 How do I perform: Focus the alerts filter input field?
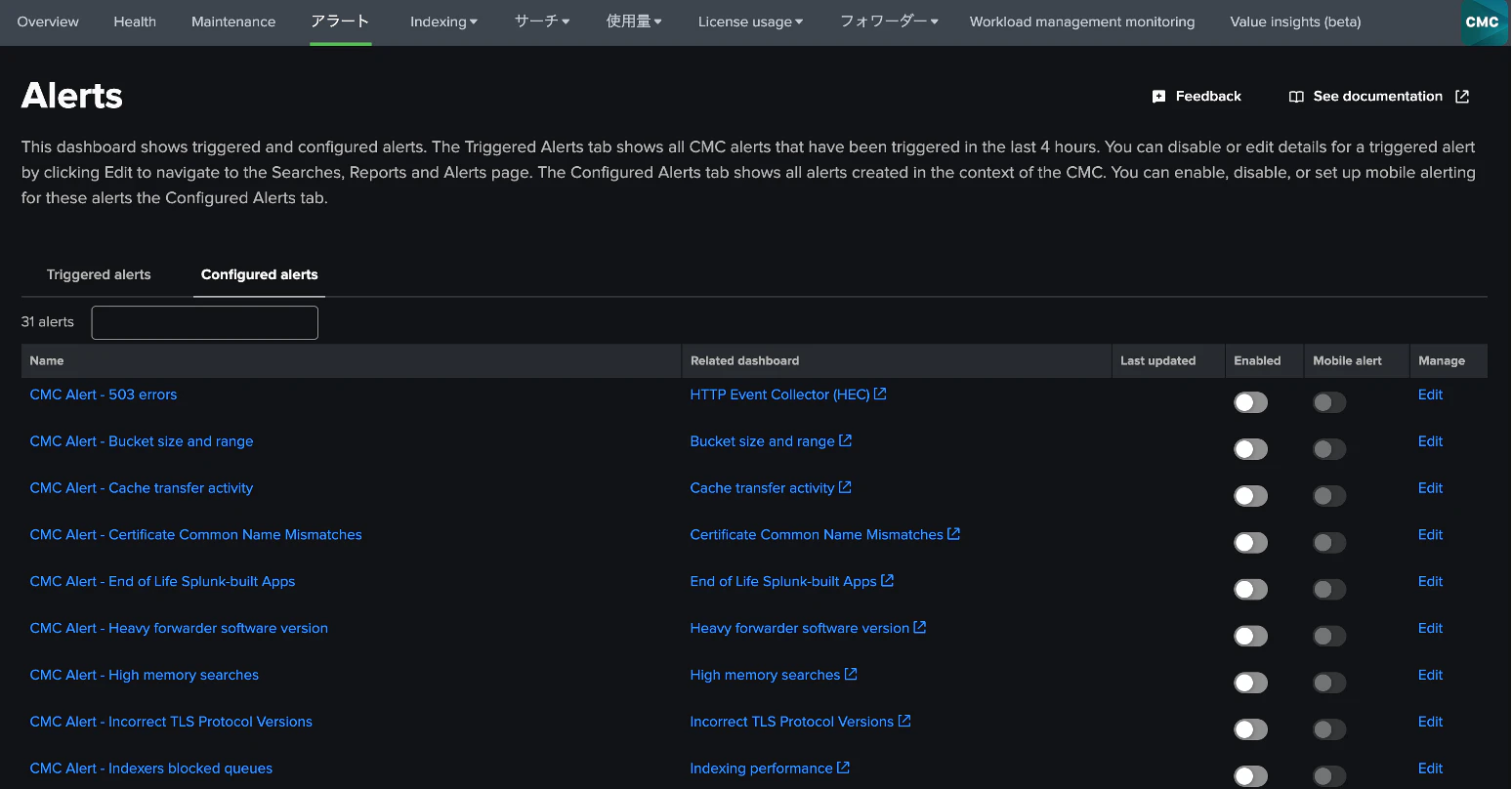(x=205, y=322)
